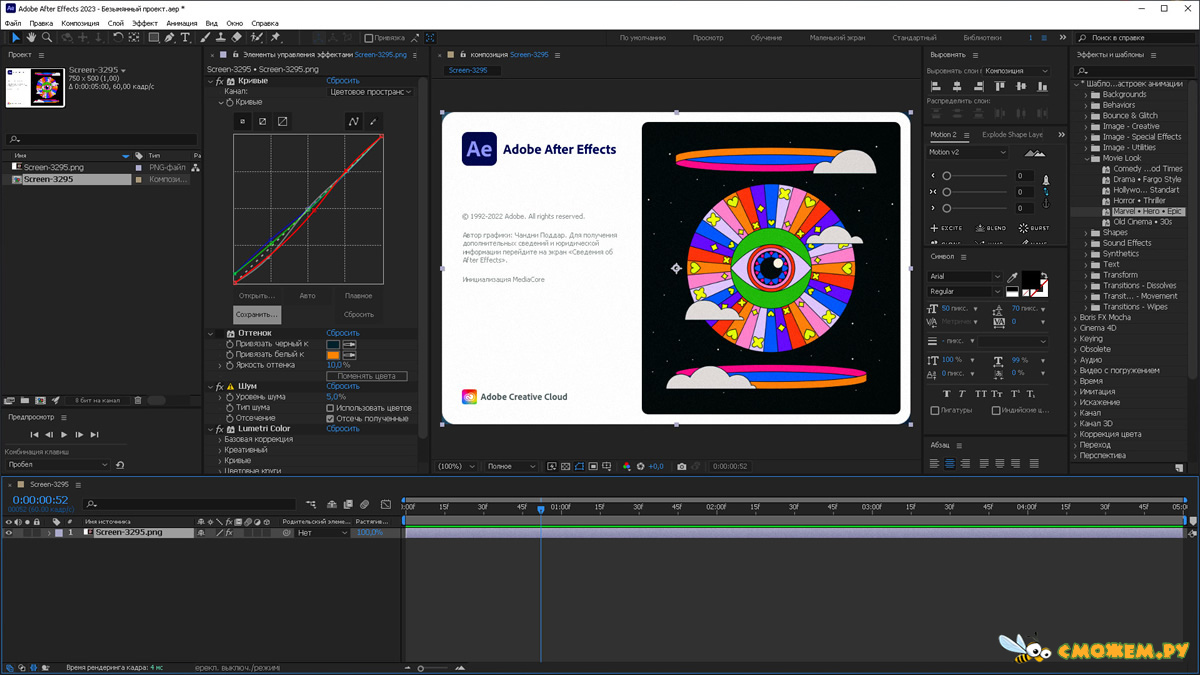
Task: Expand Базовая коррекция in Lumetri Color
Action: tap(219, 440)
